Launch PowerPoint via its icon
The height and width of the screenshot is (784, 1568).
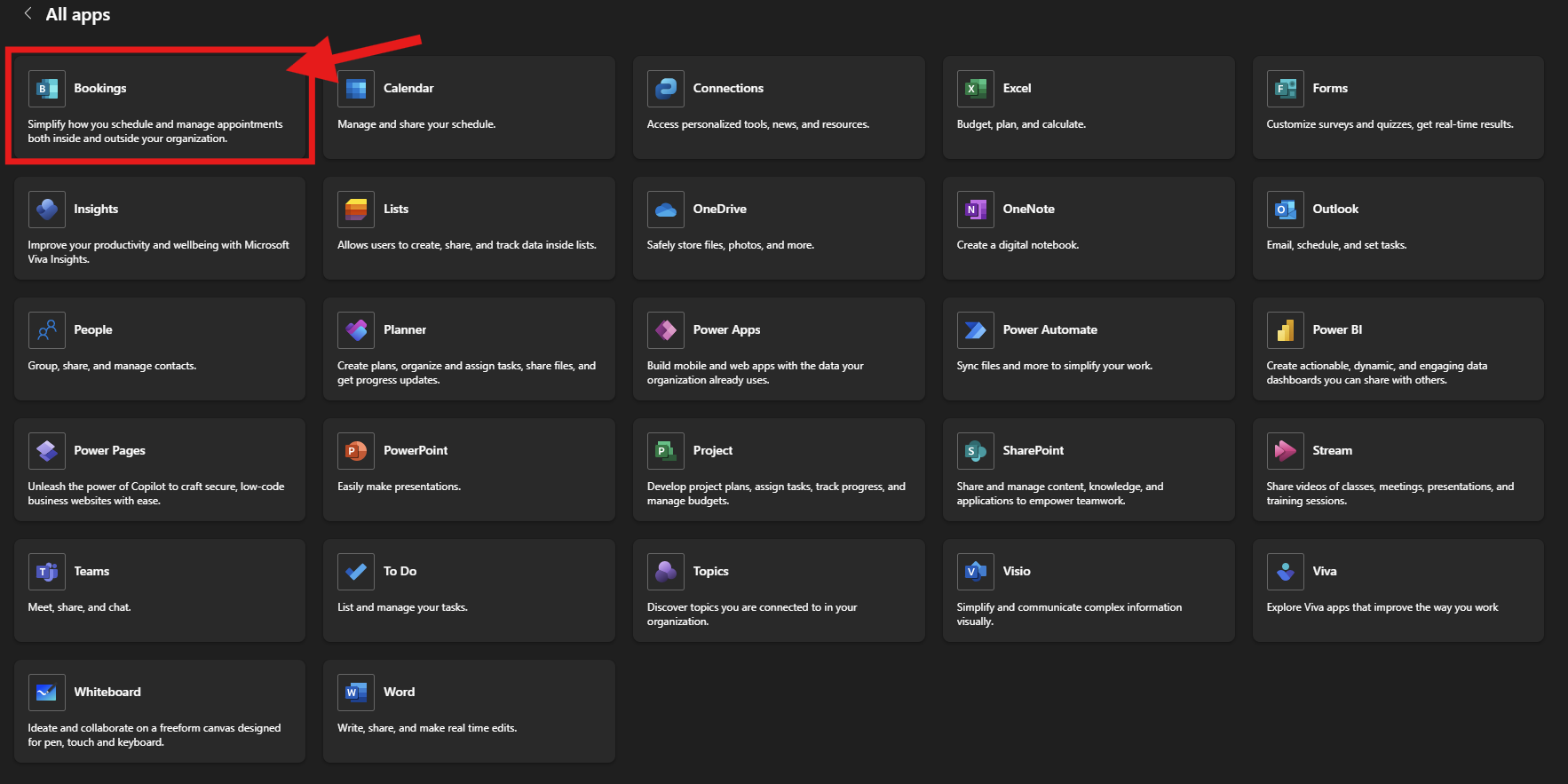356,451
